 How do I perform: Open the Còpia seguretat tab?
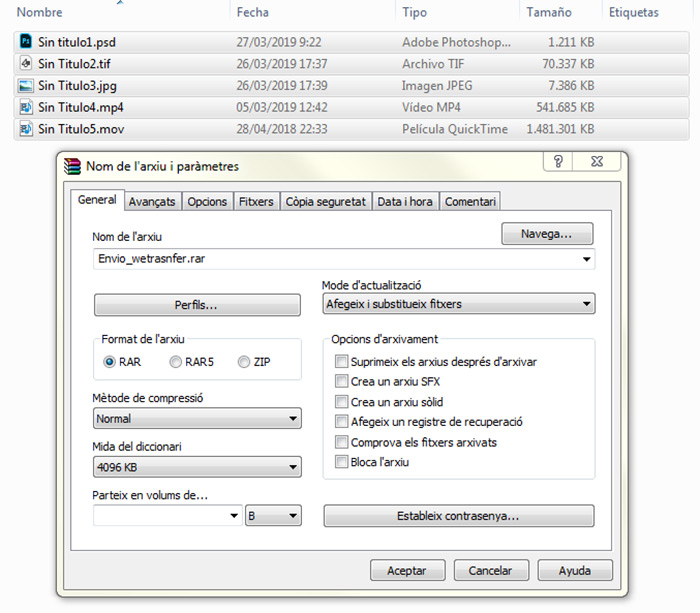[x=325, y=201]
